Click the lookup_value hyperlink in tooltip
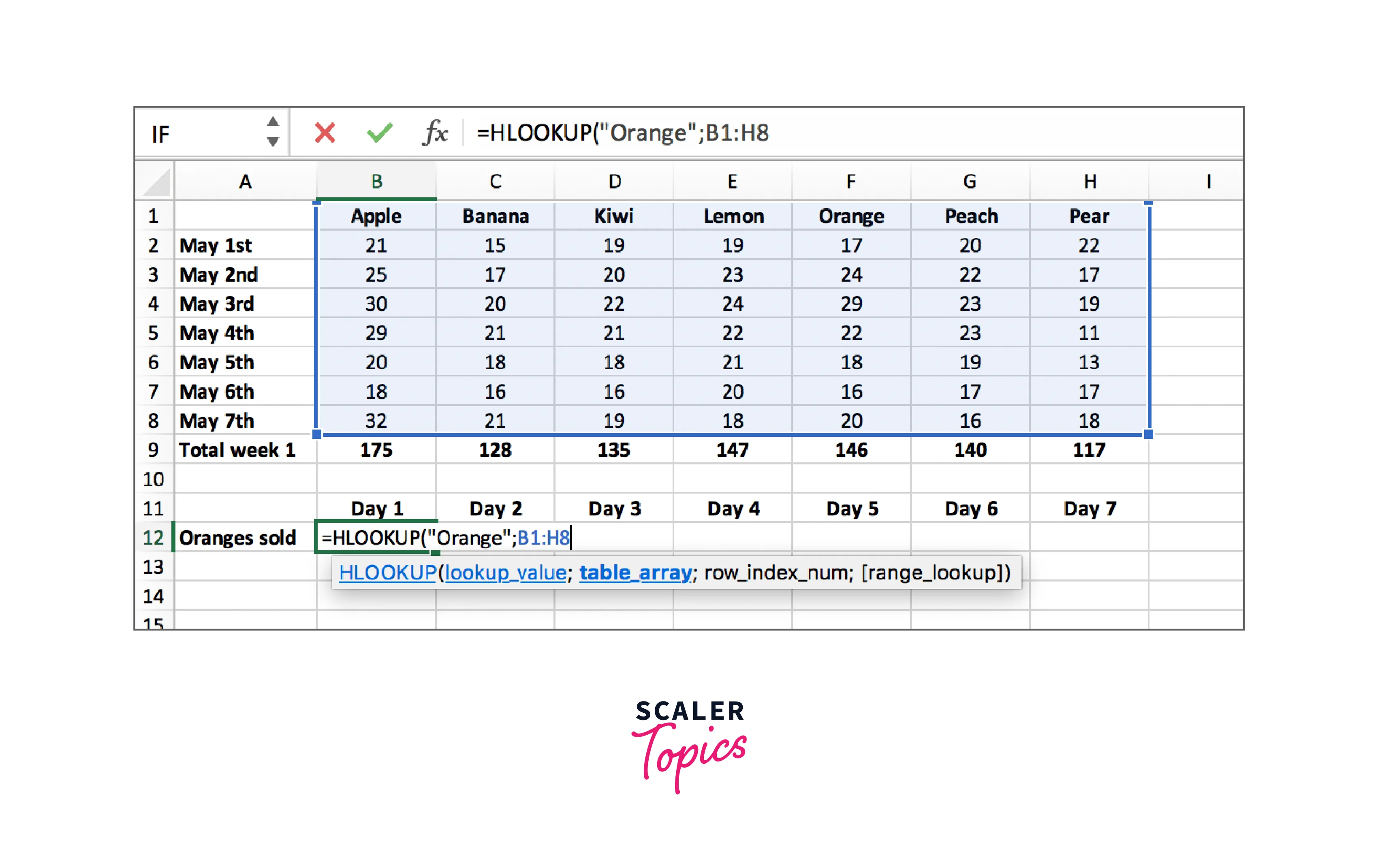This screenshot has width=1378, height=868. pos(505,572)
